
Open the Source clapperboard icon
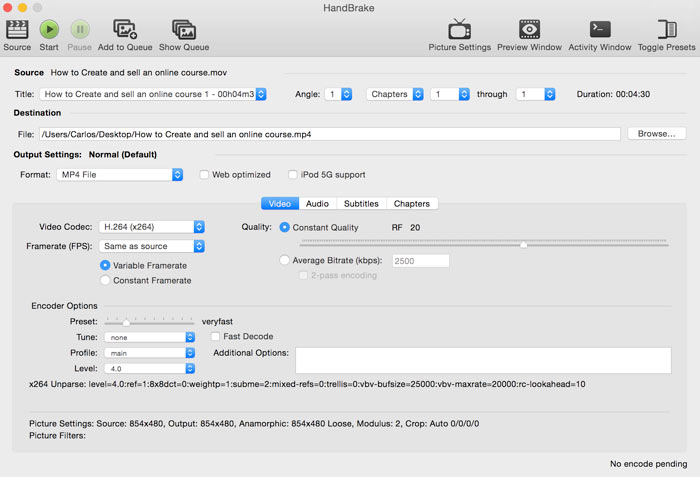[x=17, y=30]
